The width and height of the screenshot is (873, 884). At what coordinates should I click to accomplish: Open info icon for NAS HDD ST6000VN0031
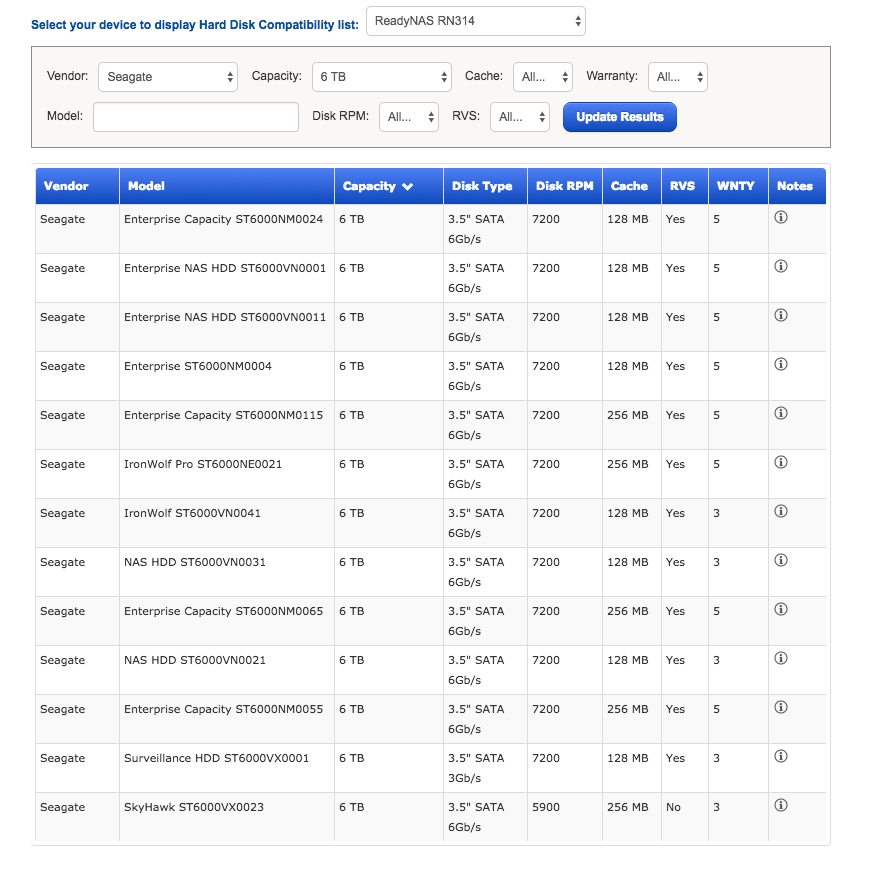pos(781,560)
